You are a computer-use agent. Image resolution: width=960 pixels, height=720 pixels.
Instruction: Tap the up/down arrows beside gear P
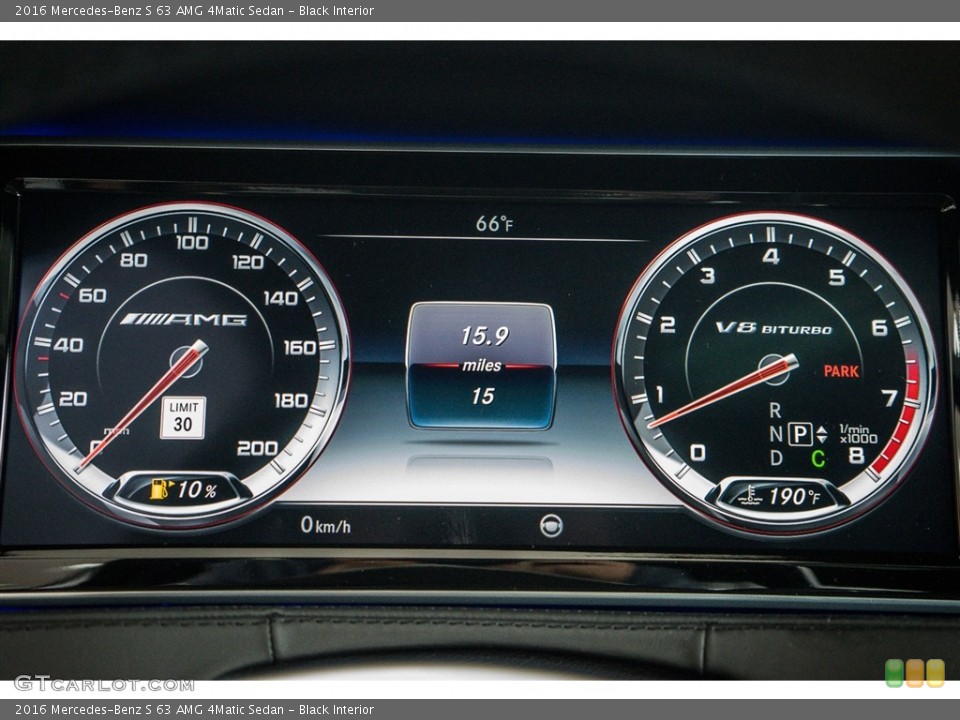[822, 434]
